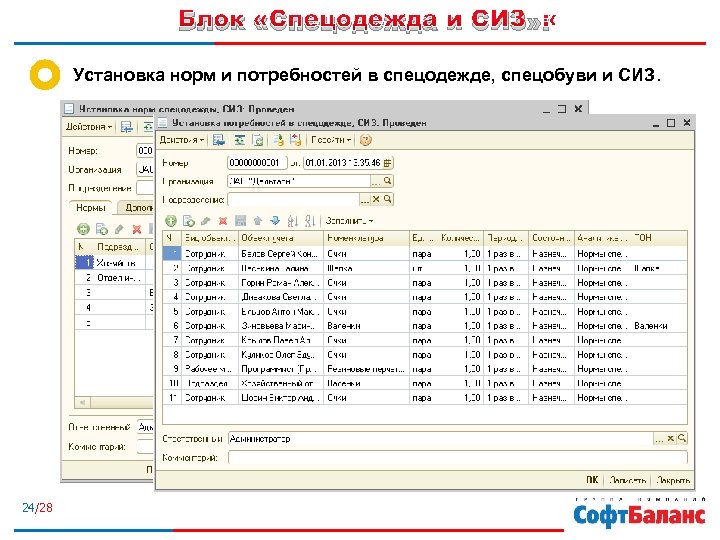Click the ellipsis select button for Организация
The height and width of the screenshot is (540, 720).
(376, 181)
